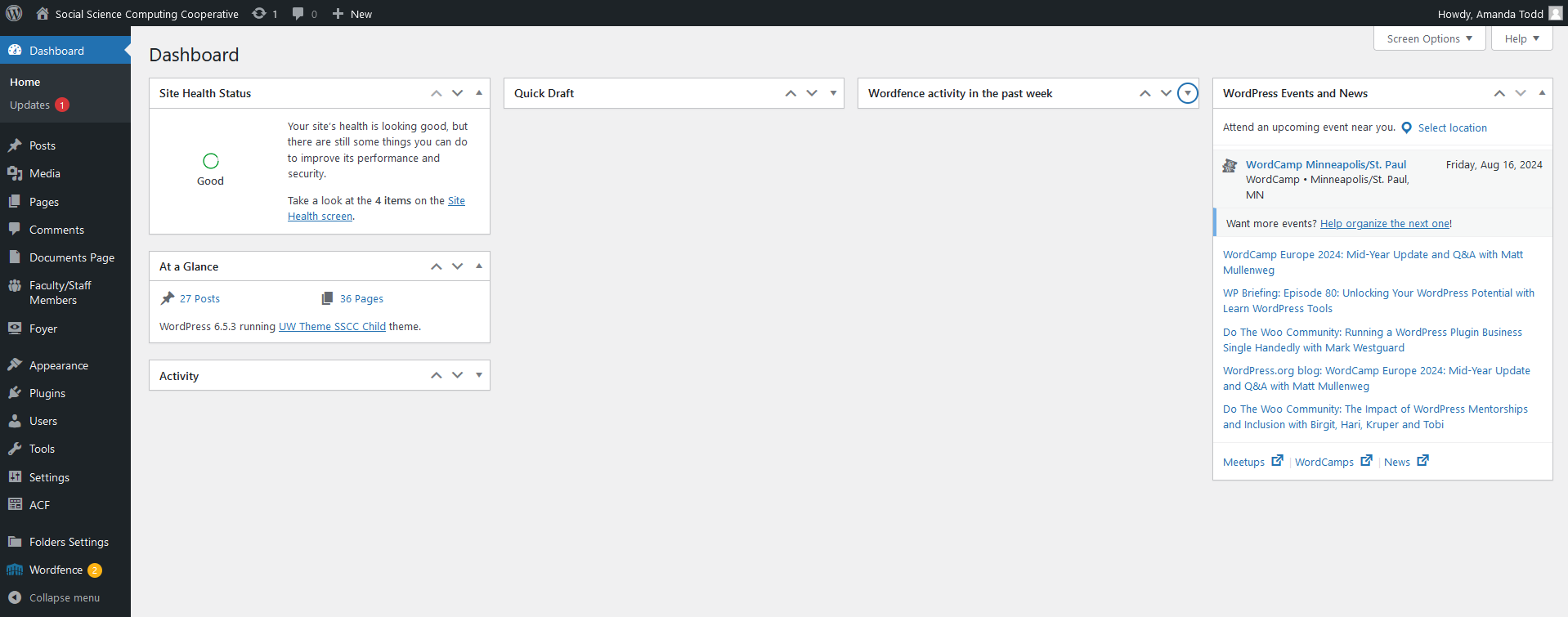Open Do The Woo Mentorships article
The image size is (1568, 617).
tap(1375, 417)
